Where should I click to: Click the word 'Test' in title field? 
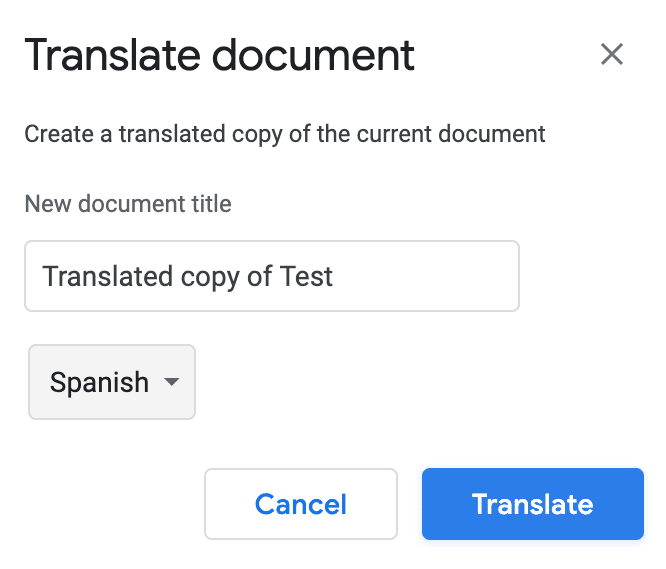(x=307, y=276)
